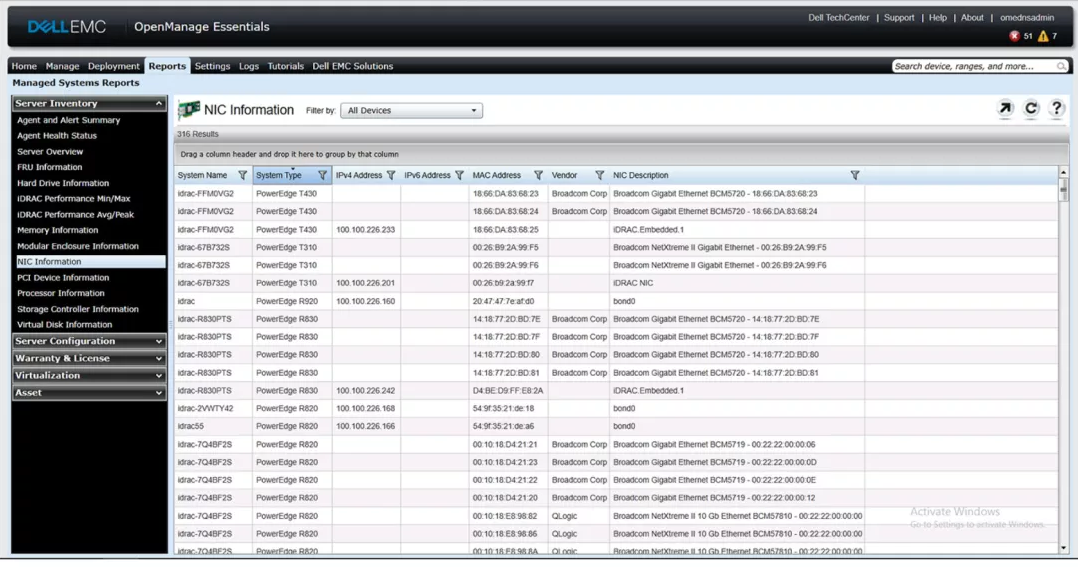Sort by Vendor column header
This screenshot has width=1078, height=567.
coord(564,175)
